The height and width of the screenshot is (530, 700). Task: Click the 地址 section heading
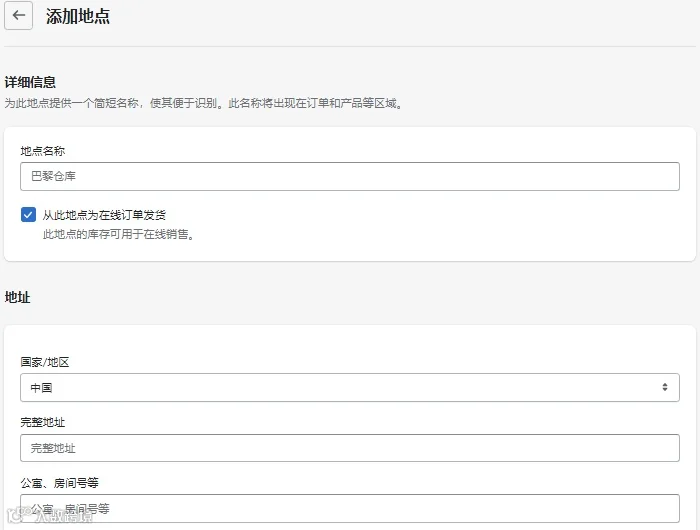tap(17, 297)
